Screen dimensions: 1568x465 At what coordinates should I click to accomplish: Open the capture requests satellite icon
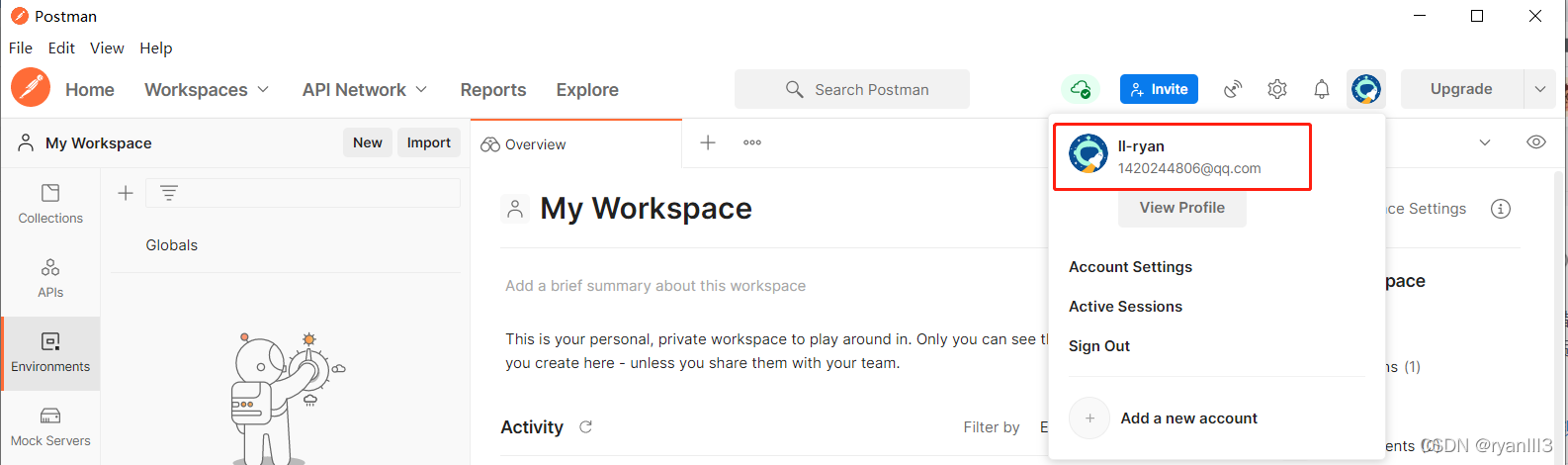pyautogui.click(x=1233, y=89)
